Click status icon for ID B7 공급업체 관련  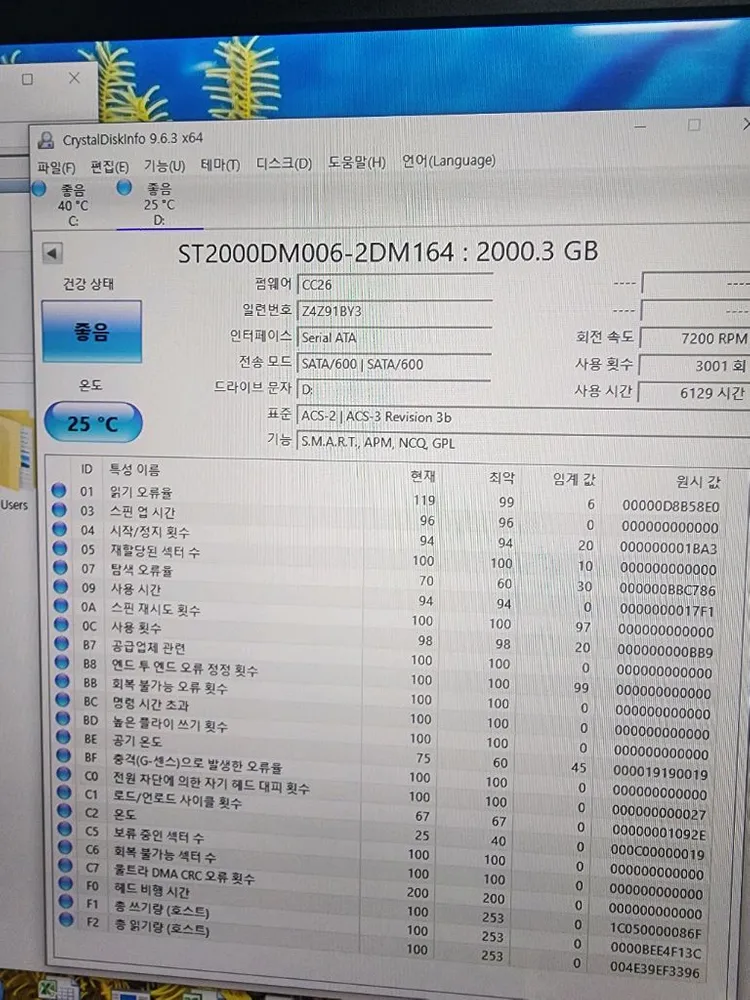click(61, 643)
